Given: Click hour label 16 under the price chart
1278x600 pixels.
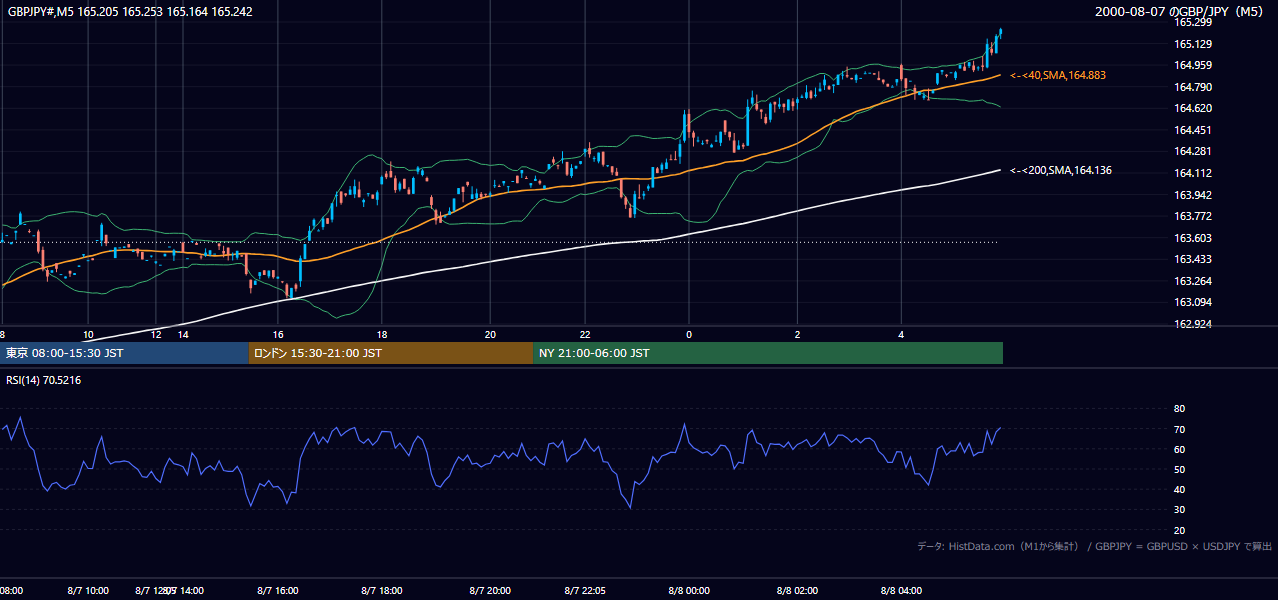Looking at the screenshot, I should pos(278,335).
